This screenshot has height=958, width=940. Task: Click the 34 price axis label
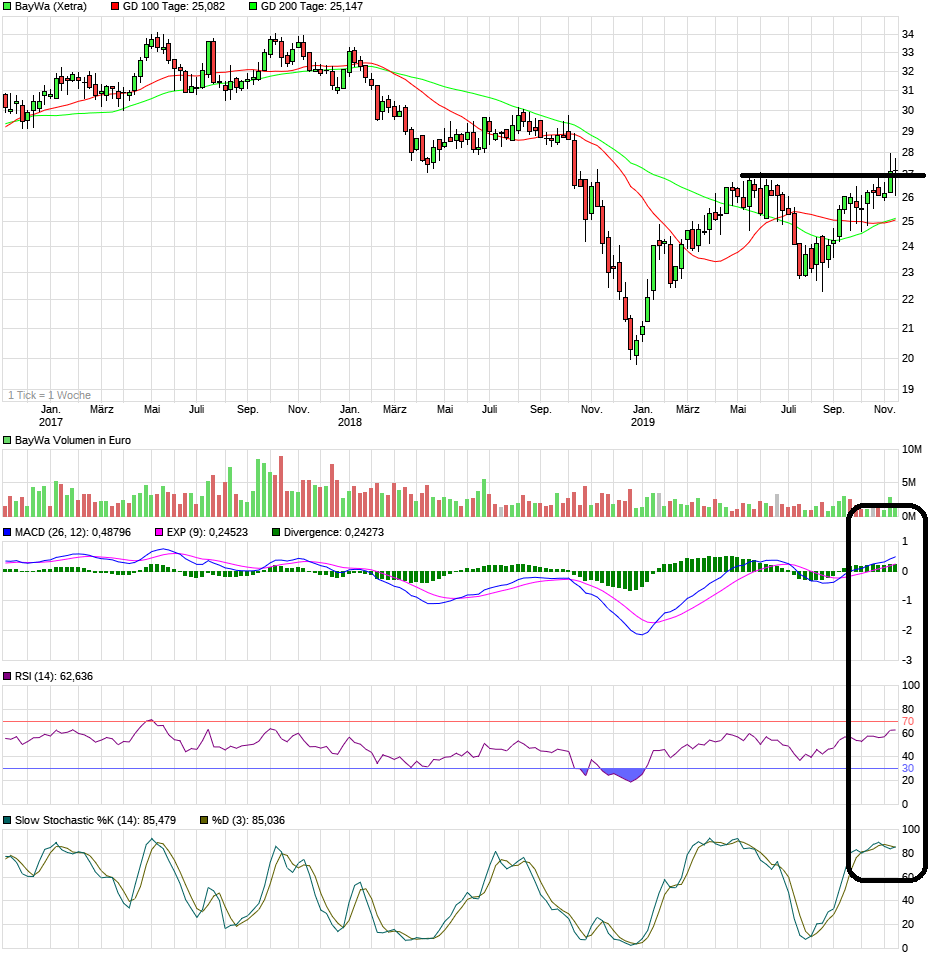[908, 34]
